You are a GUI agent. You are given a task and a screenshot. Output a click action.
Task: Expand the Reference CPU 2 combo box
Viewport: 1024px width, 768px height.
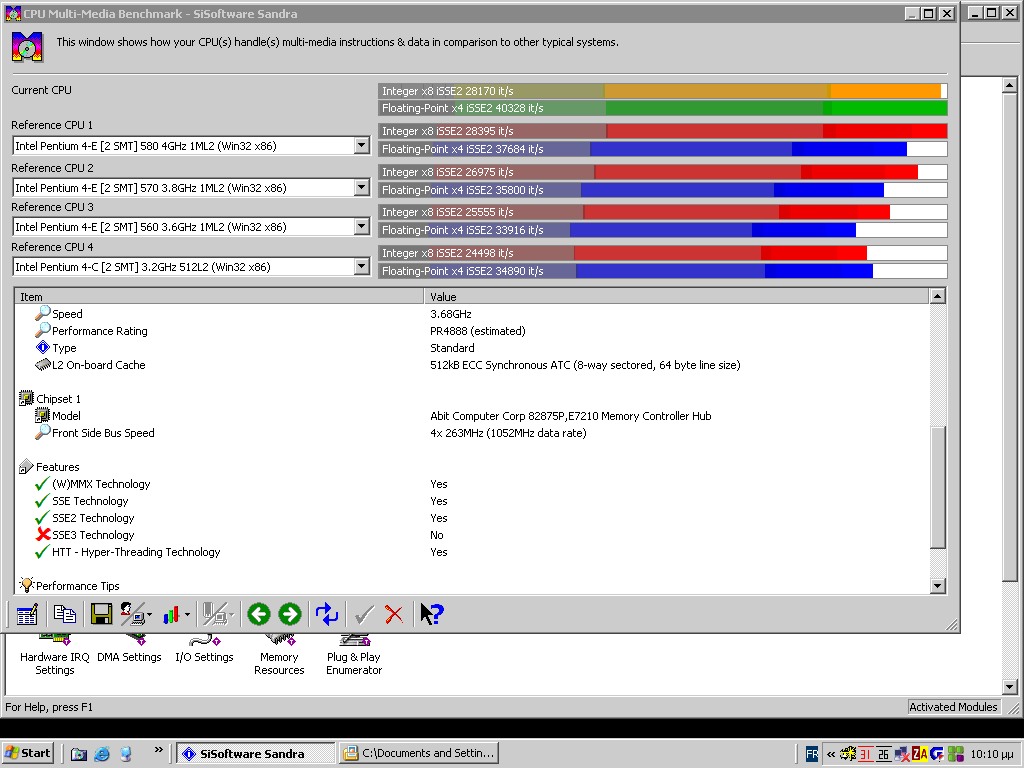pos(362,188)
